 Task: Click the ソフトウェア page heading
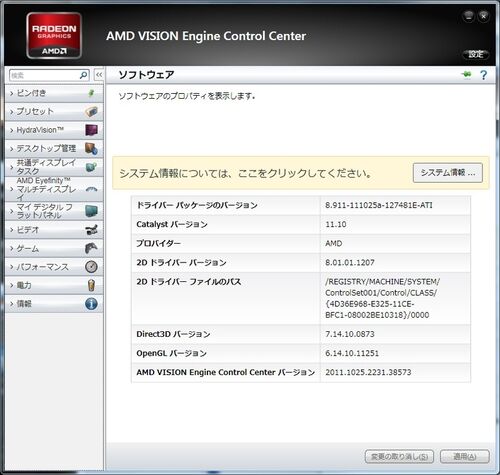(146, 75)
